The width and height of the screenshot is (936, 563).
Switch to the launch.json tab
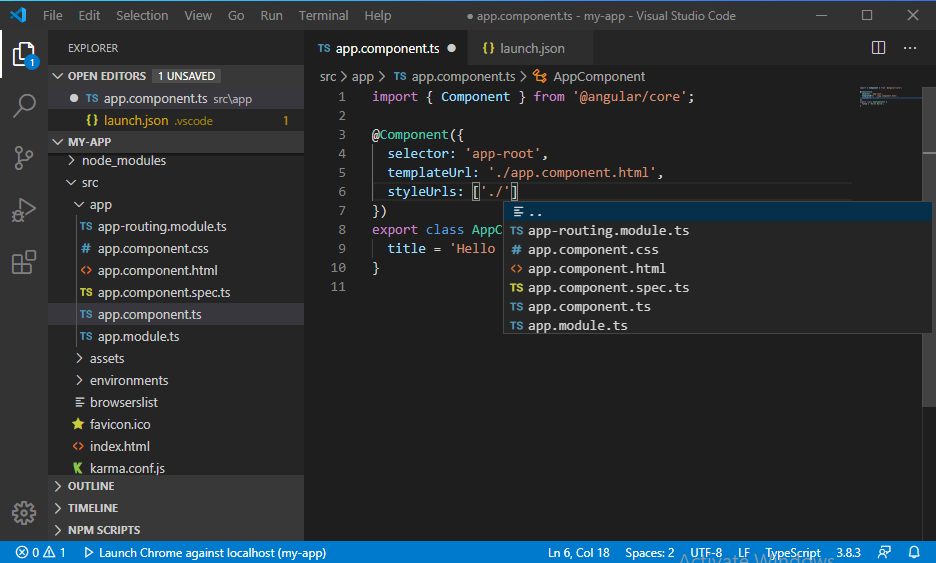point(529,48)
